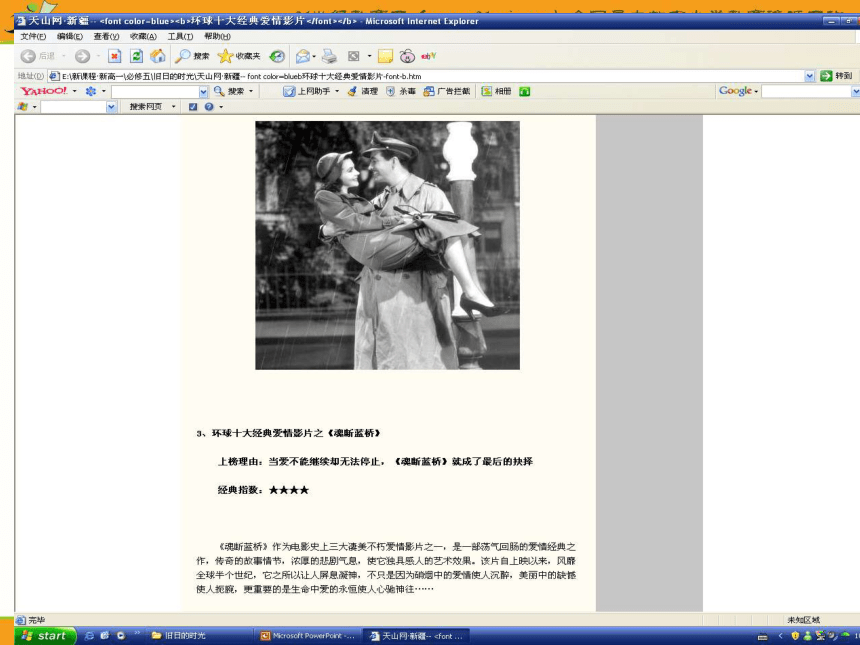Click the blue flower icon in Yahoo toolbar

90,91
